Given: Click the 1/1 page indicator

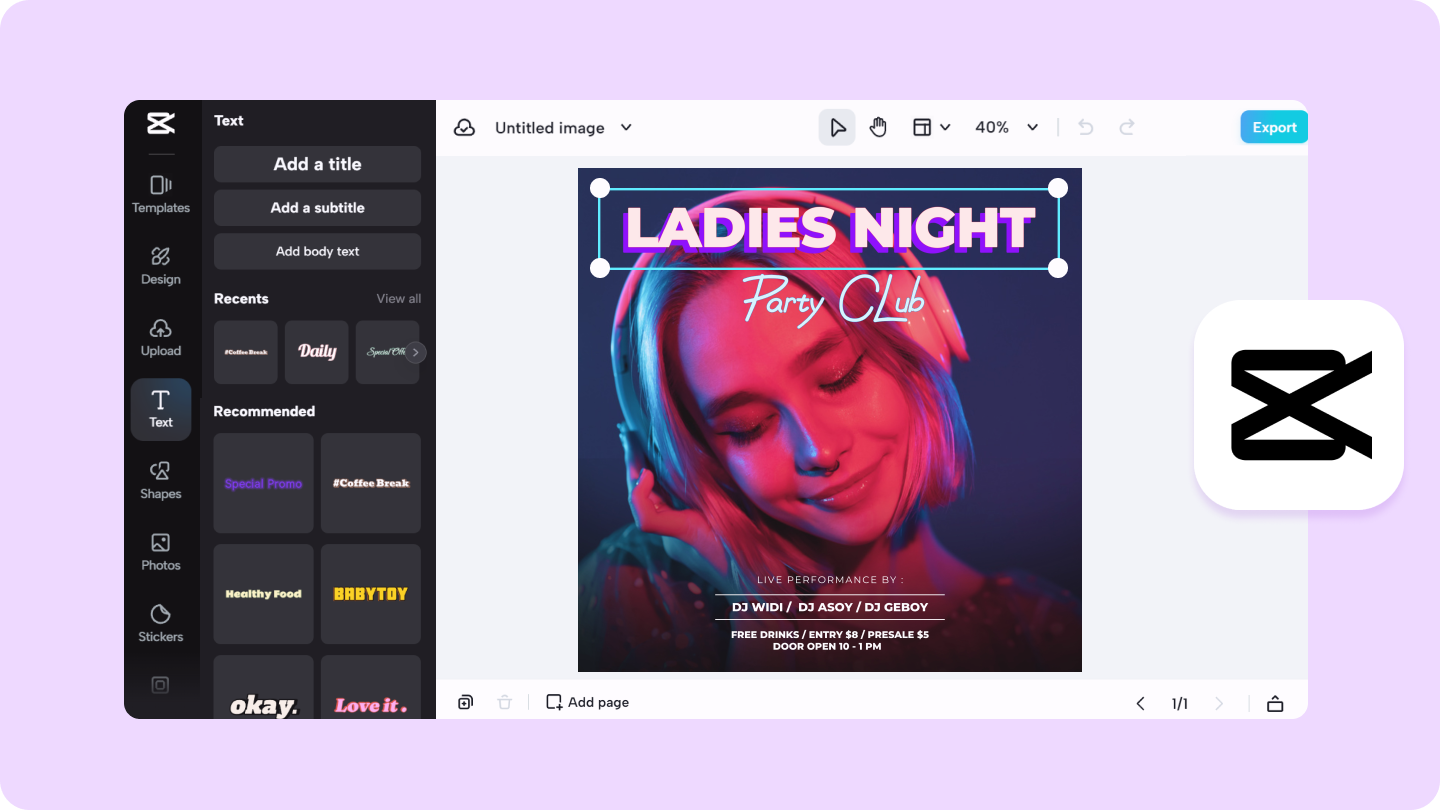Looking at the screenshot, I should pyautogui.click(x=1180, y=703).
